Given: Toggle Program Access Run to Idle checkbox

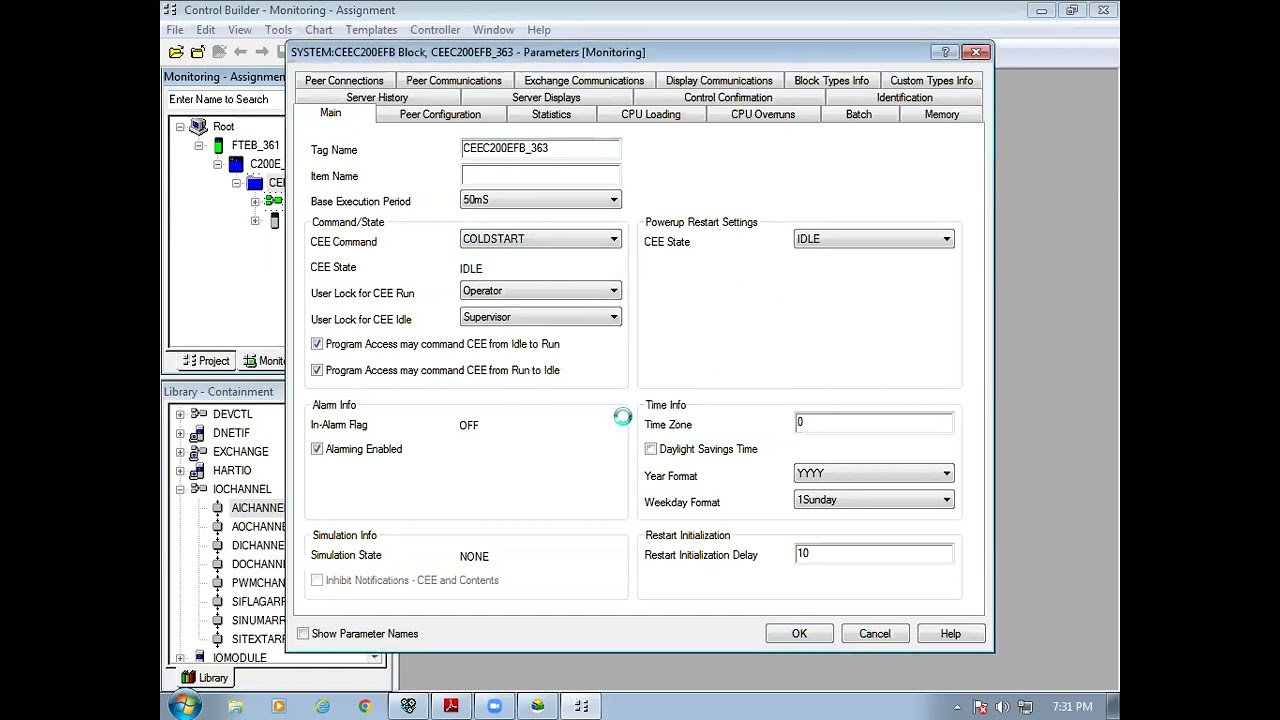Looking at the screenshot, I should coord(317,370).
